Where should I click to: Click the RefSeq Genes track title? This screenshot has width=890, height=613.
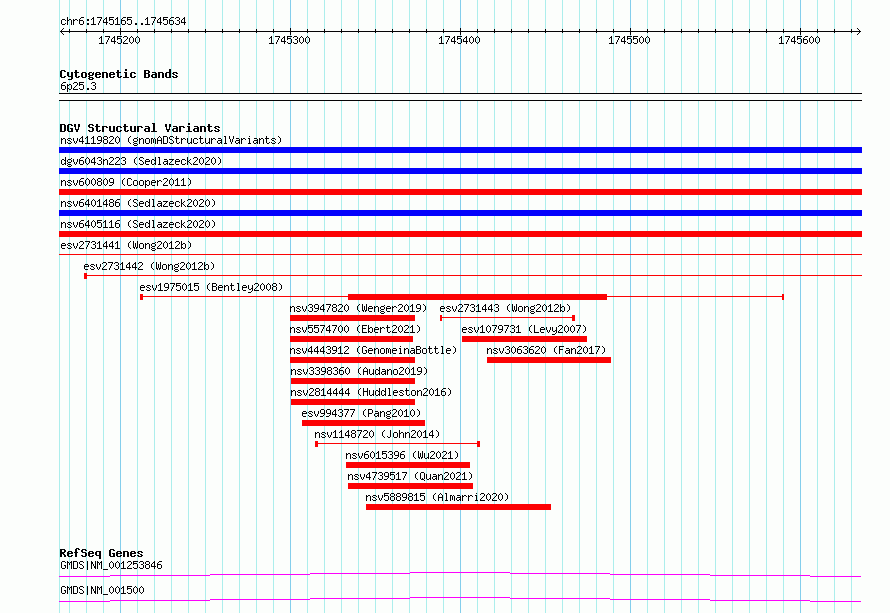[x=101, y=553]
